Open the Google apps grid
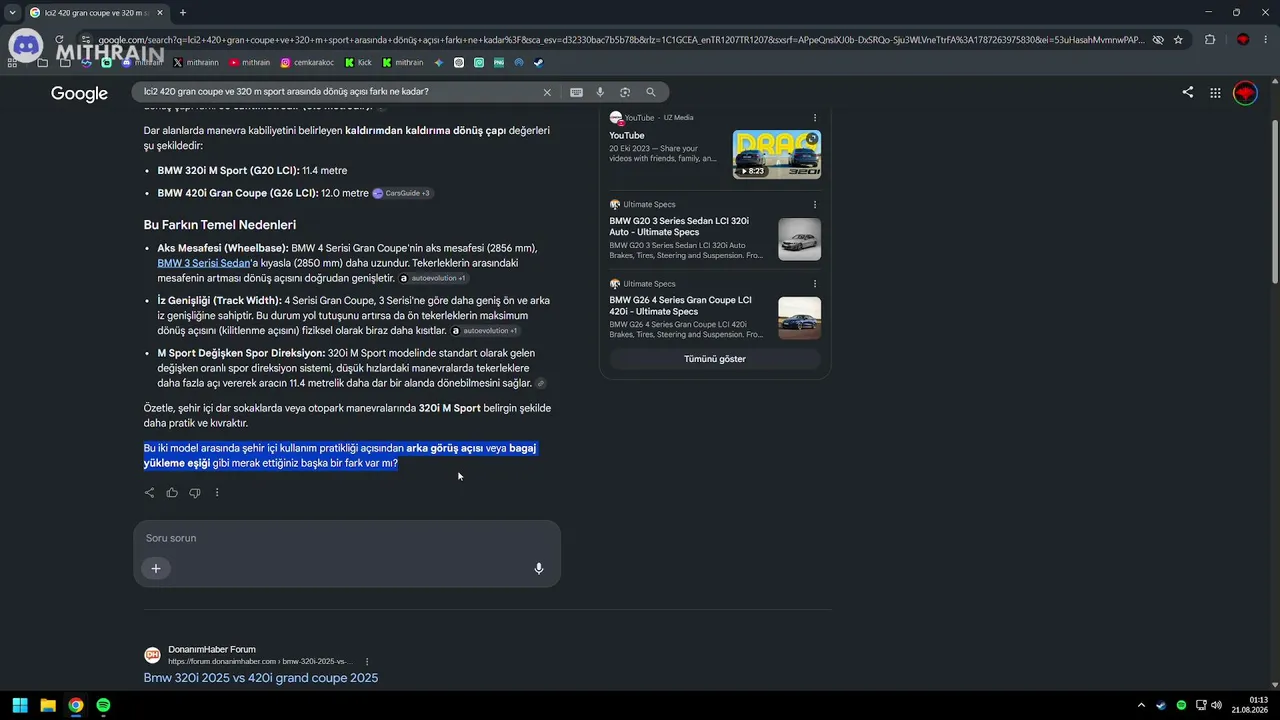 (x=1215, y=93)
